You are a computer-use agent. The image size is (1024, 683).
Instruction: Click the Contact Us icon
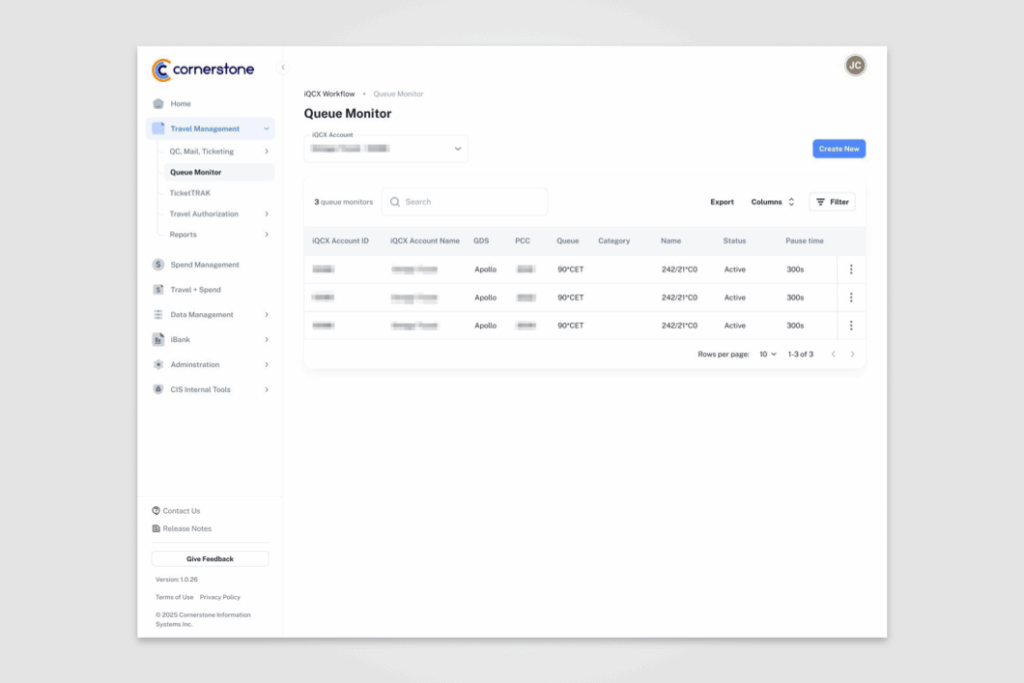pyautogui.click(x=156, y=511)
